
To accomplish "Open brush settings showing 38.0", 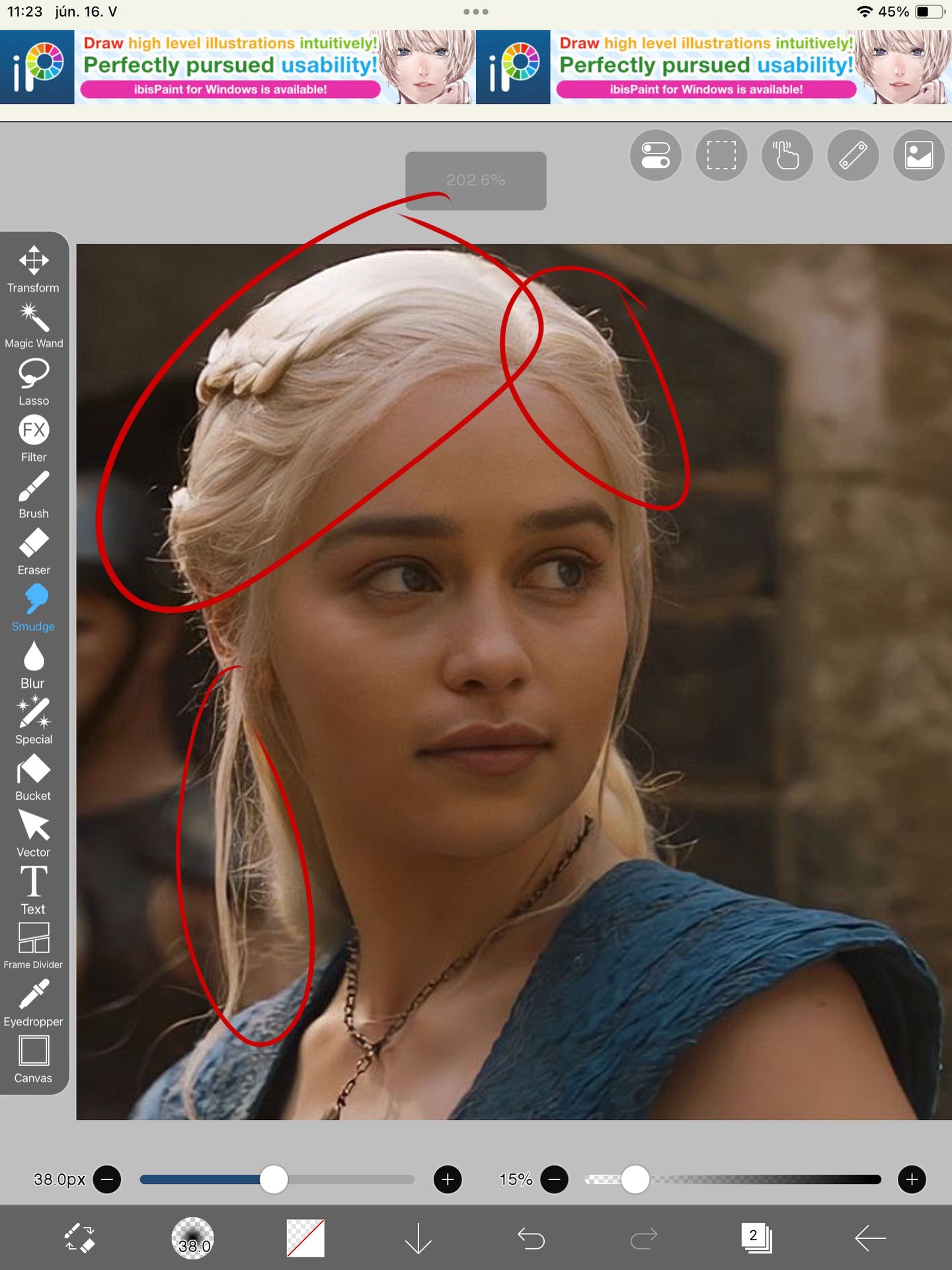I will coord(192,1238).
